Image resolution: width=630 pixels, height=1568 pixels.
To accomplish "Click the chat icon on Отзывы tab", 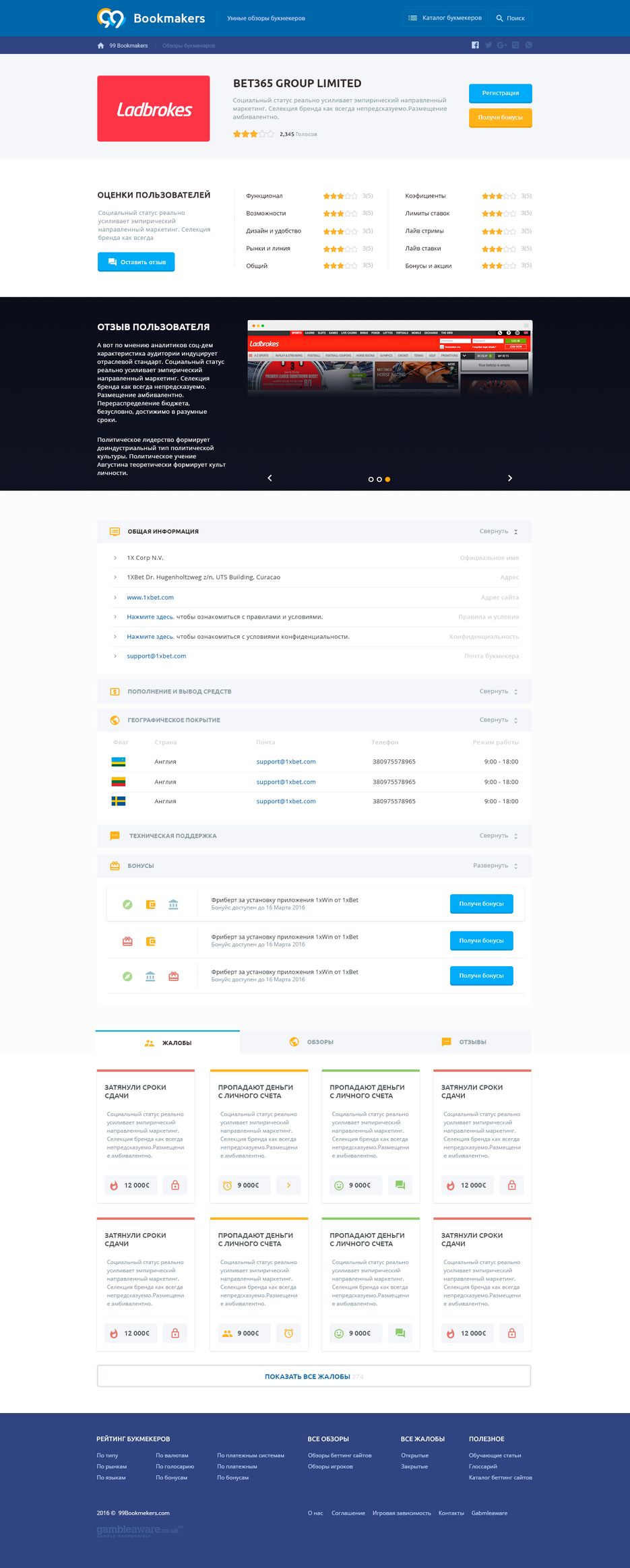I will coord(446,1042).
